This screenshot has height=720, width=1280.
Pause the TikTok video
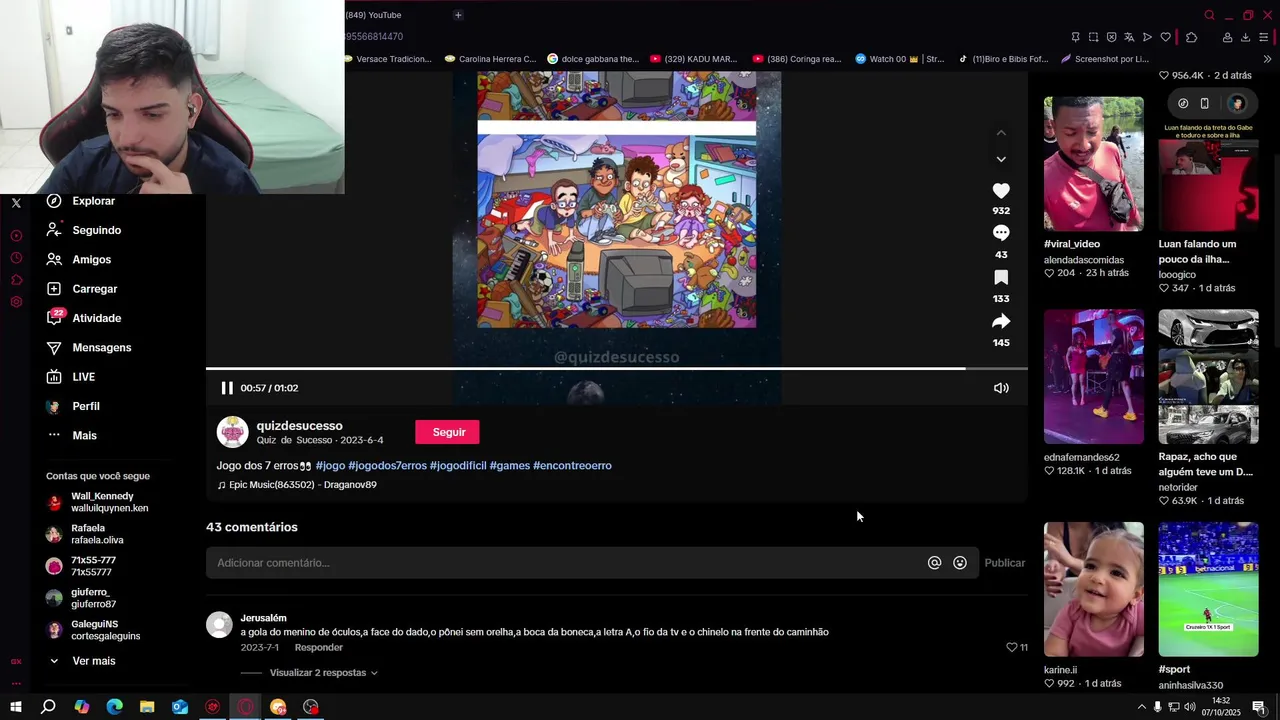coord(227,388)
